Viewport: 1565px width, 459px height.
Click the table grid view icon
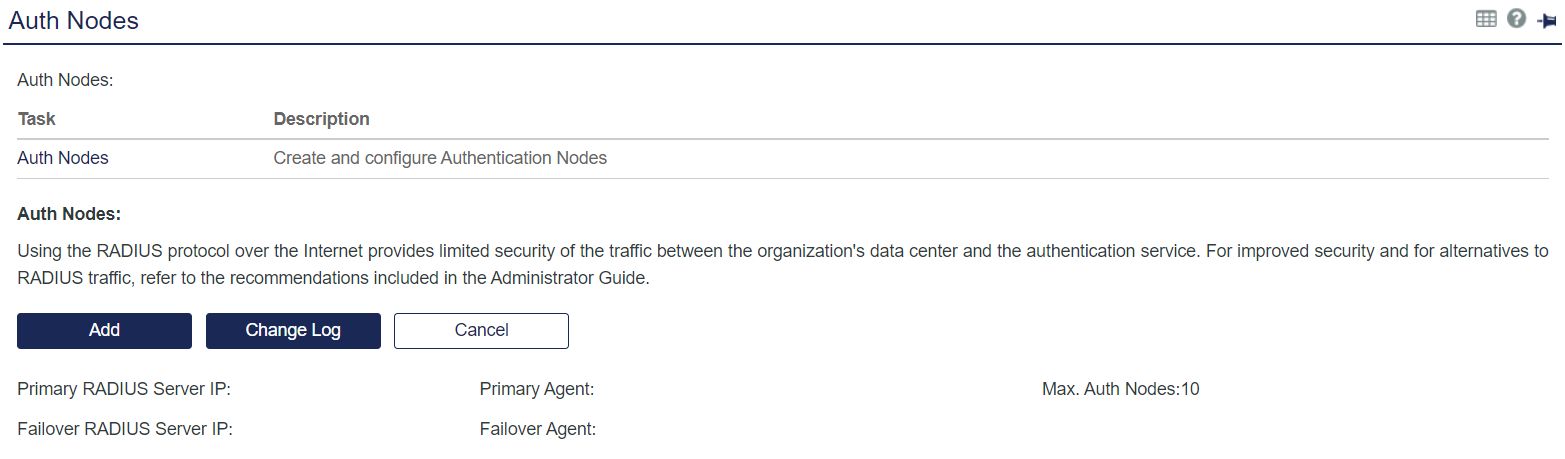pyautogui.click(x=1486, y=19)
